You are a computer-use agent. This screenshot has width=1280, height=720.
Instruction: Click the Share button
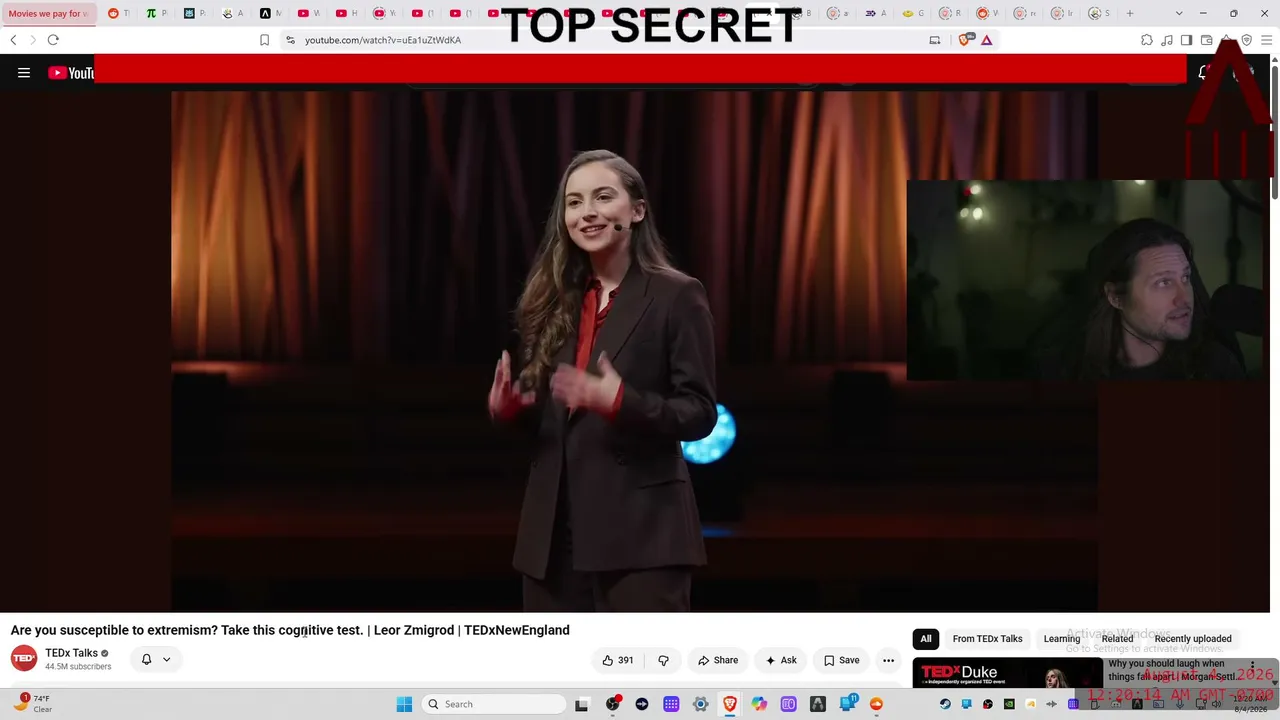718,660
